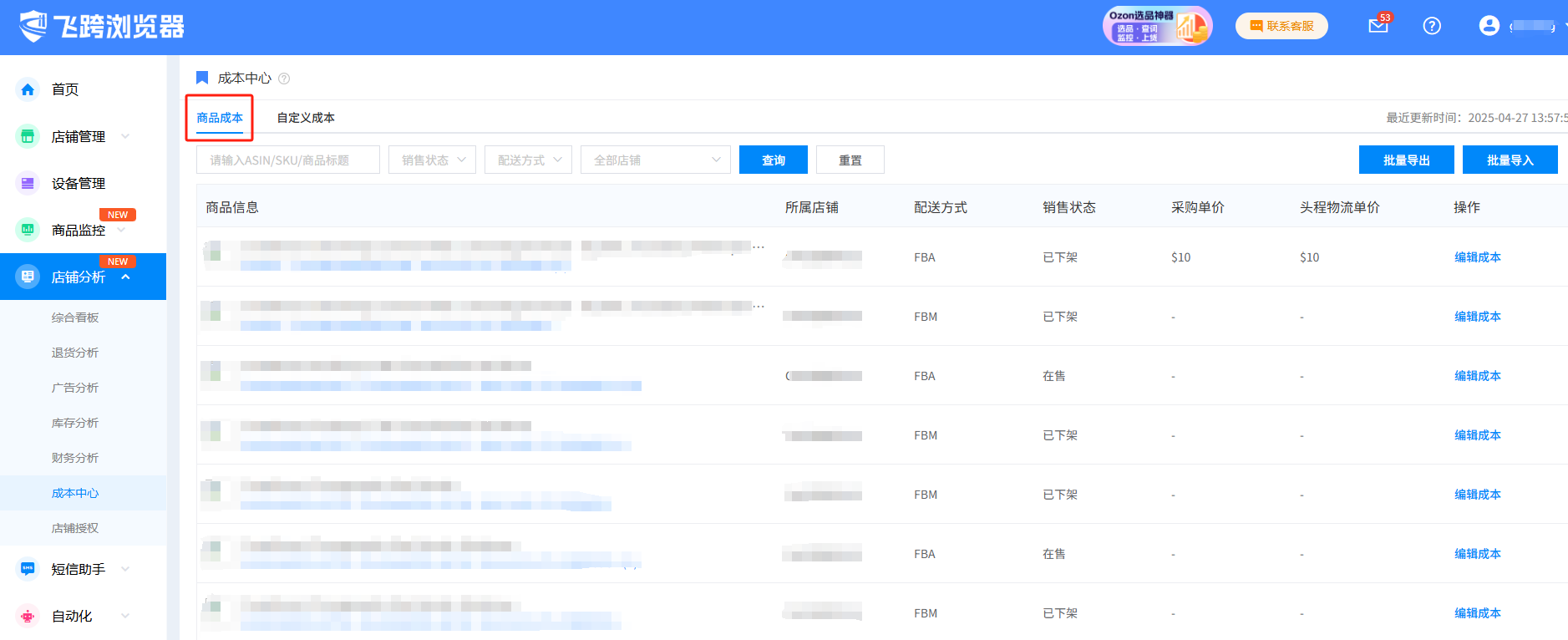Click the SMS assistant icon
This screenshot has height=640, width=1568.
coord(28,569)
